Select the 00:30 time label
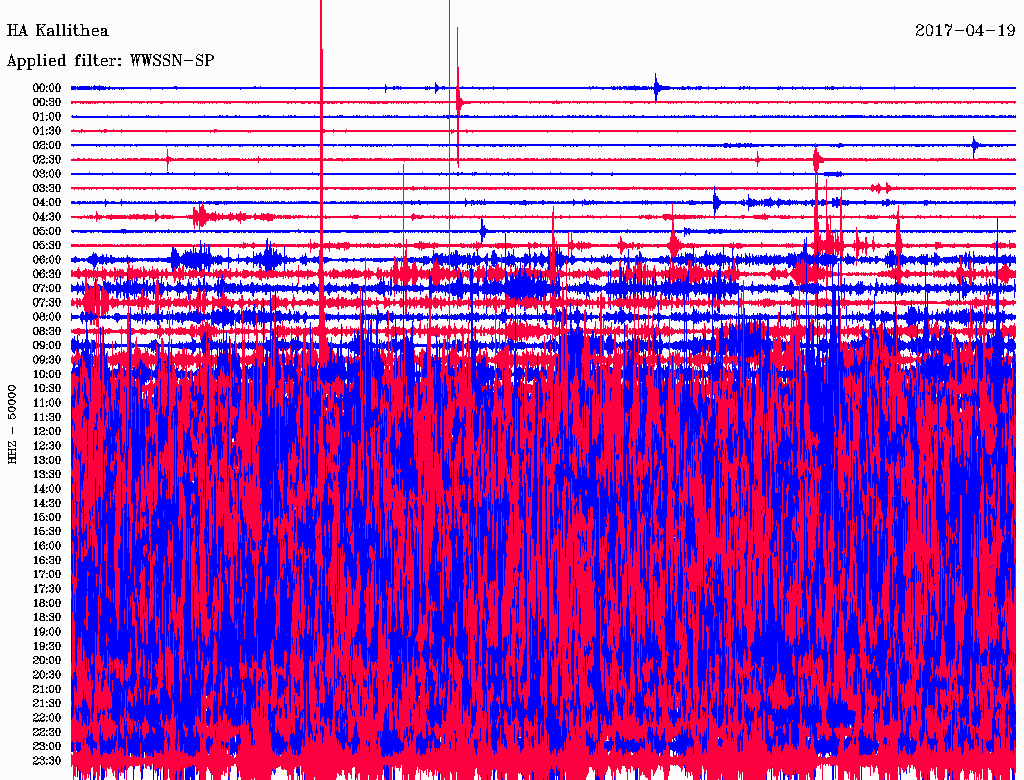This screenshot has height=780, width=1024. (47, 102)
